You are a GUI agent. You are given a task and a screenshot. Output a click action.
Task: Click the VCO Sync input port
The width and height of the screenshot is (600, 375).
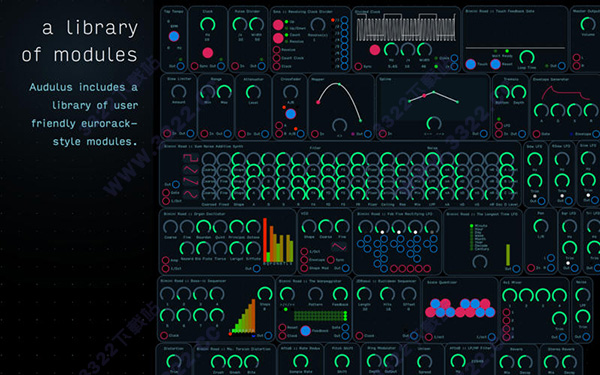331,260
